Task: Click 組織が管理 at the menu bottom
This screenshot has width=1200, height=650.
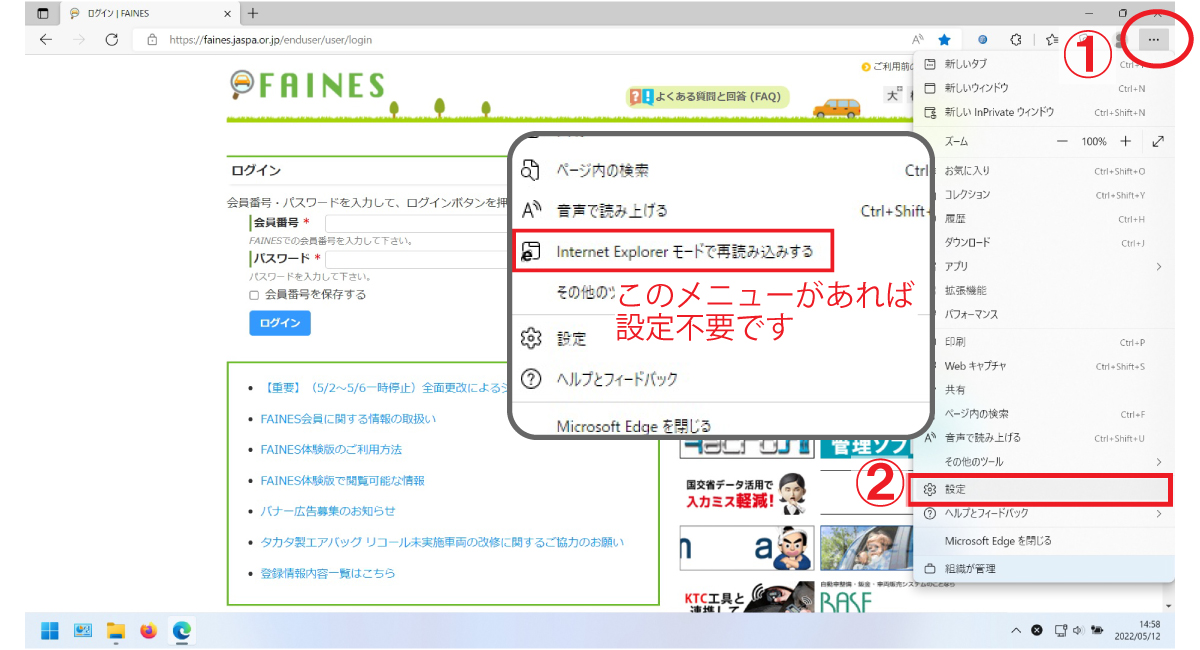Action: pos(1044,568)
